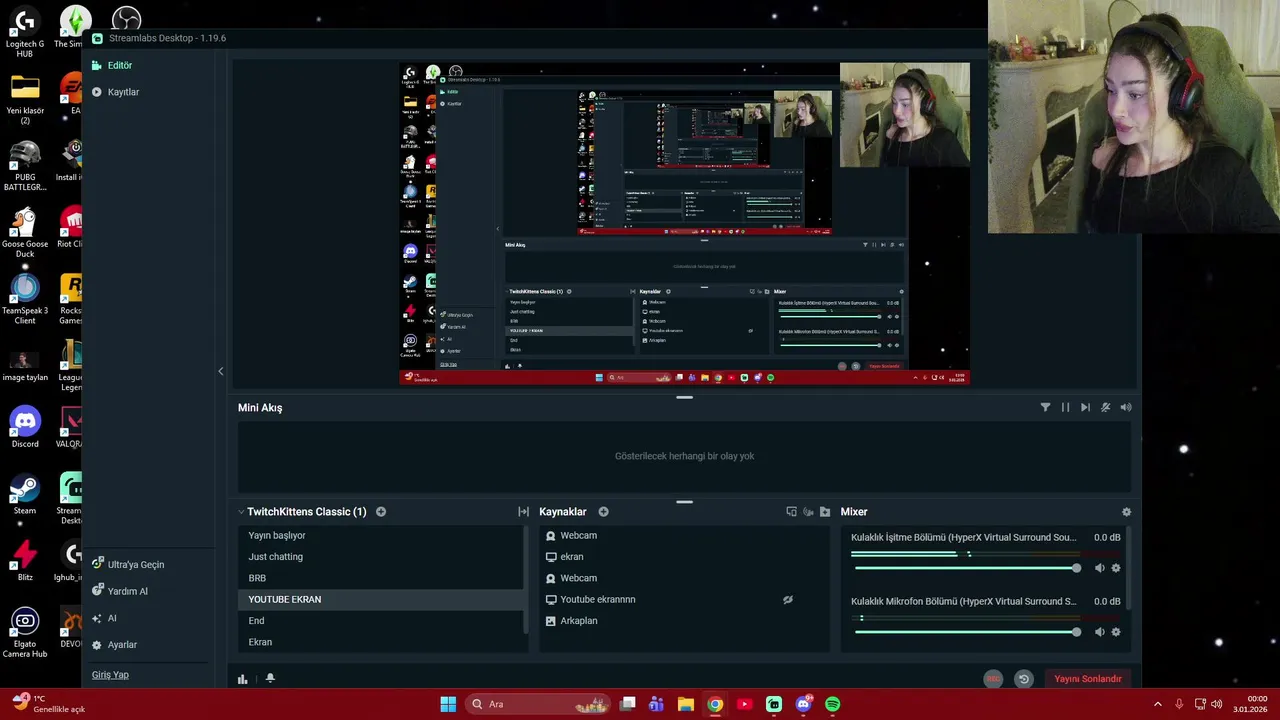Viewport: 1280px width, 720px height.
Task: Open Spotify from the taskbar
Action: click(x=833, y=704)
